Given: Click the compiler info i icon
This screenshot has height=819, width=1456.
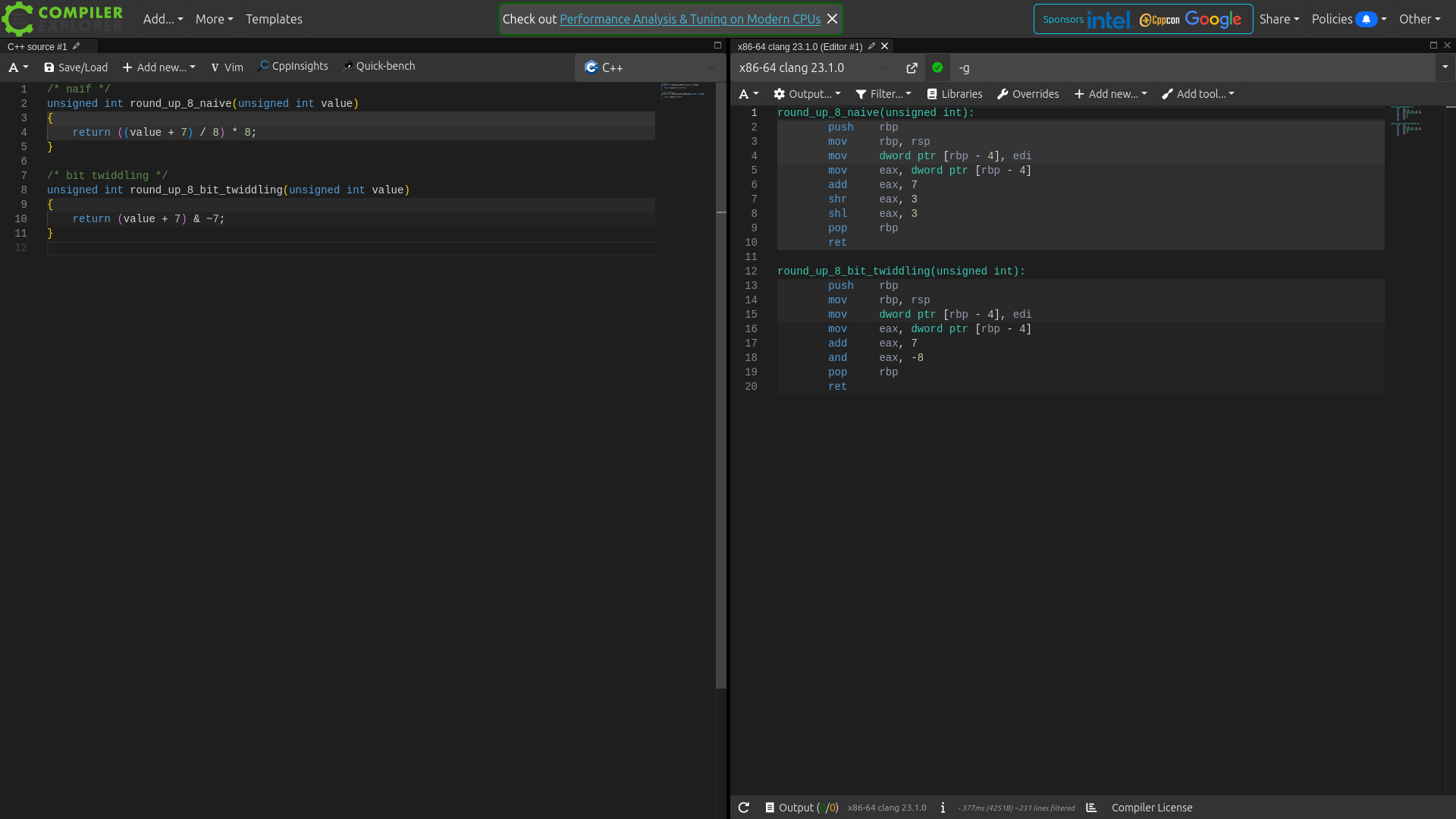Looking at the screenshot, I should tap(943, 808).
